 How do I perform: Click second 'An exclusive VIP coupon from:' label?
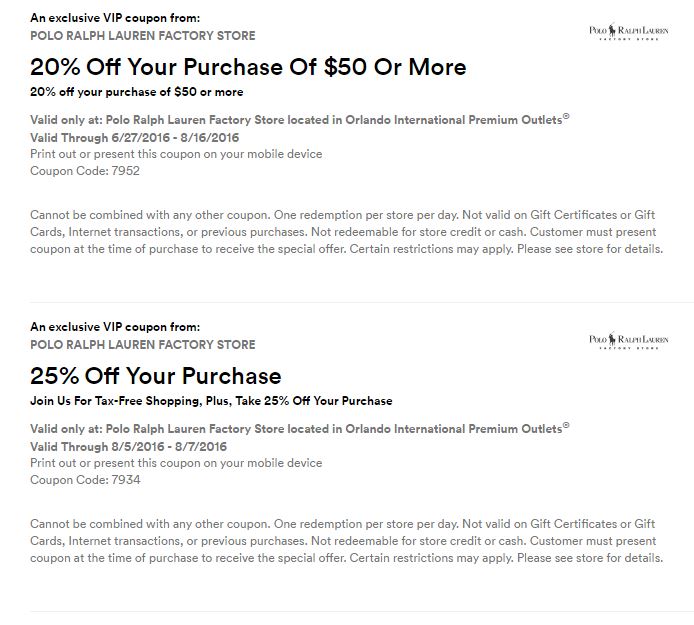[x=115, y=327]
